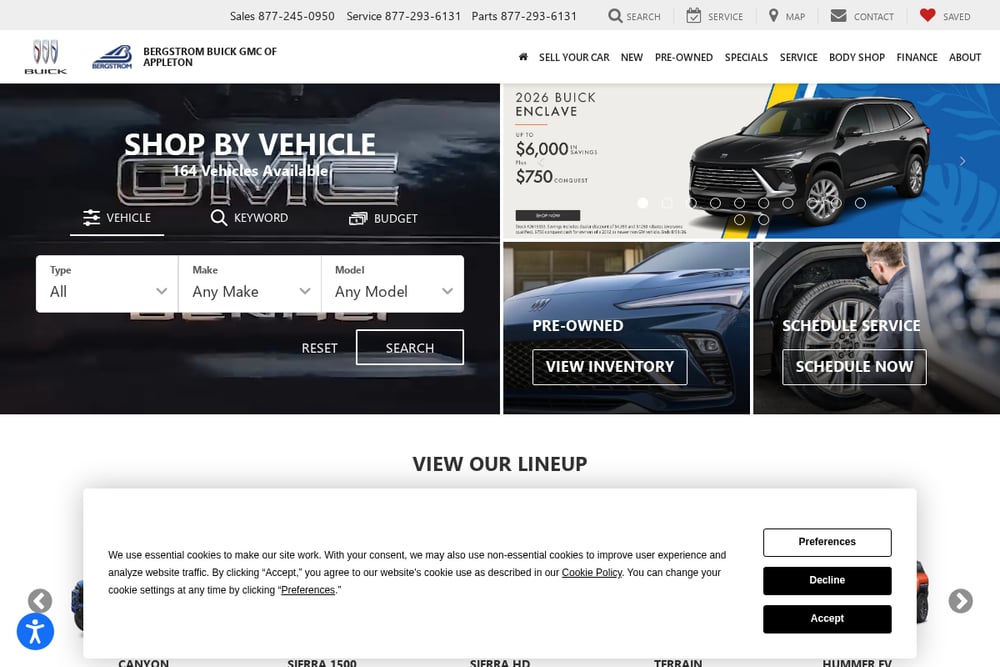This screenshot has height=667, width=1000.
Task: Click Reset in vehicle search
Action: tap(319, 348)
